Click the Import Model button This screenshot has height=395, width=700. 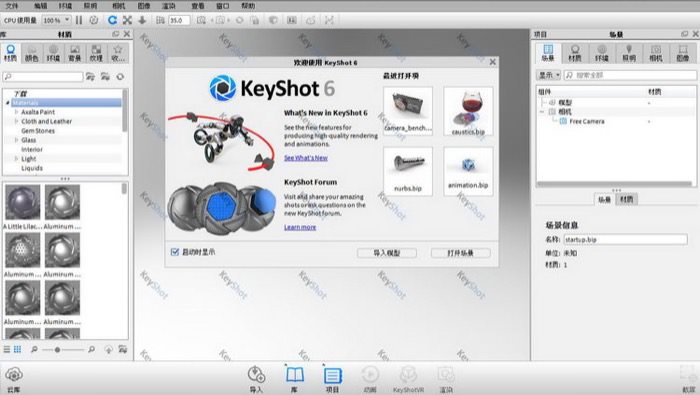pyautogui.click(x=387, y=253)
